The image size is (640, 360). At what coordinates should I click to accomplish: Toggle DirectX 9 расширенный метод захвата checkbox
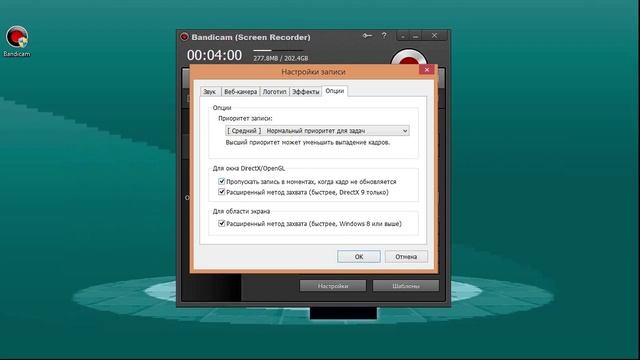(222, 192)
